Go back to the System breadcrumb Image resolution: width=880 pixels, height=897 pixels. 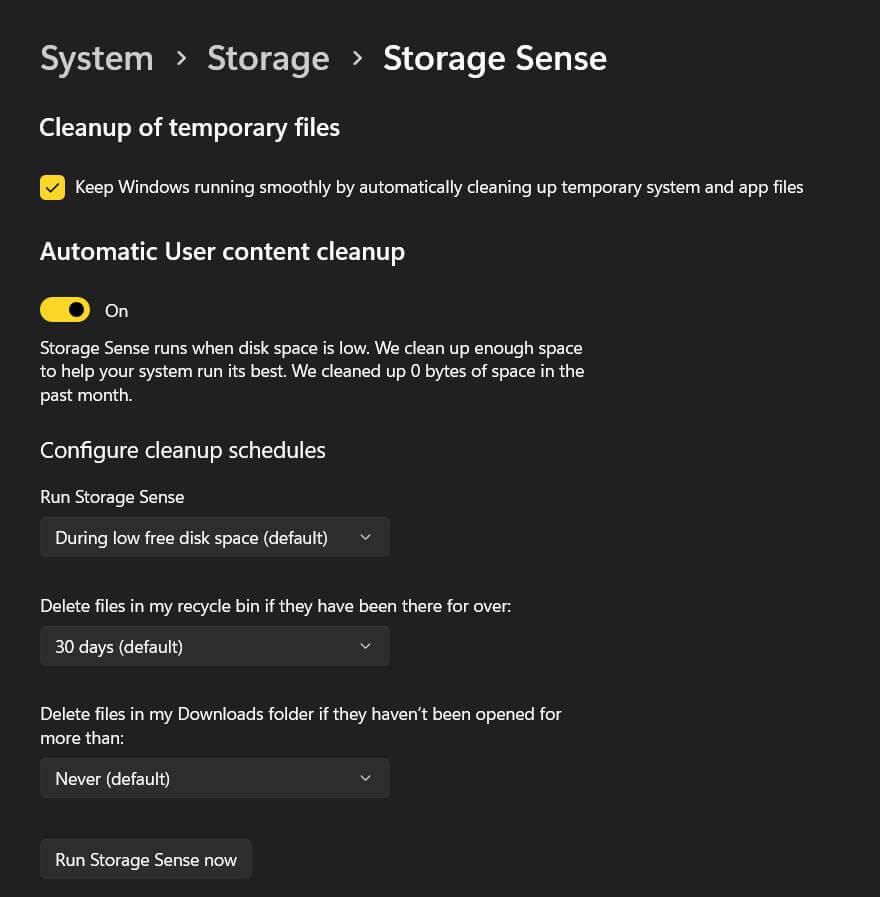pyautogui.click(x=96, y=59)
